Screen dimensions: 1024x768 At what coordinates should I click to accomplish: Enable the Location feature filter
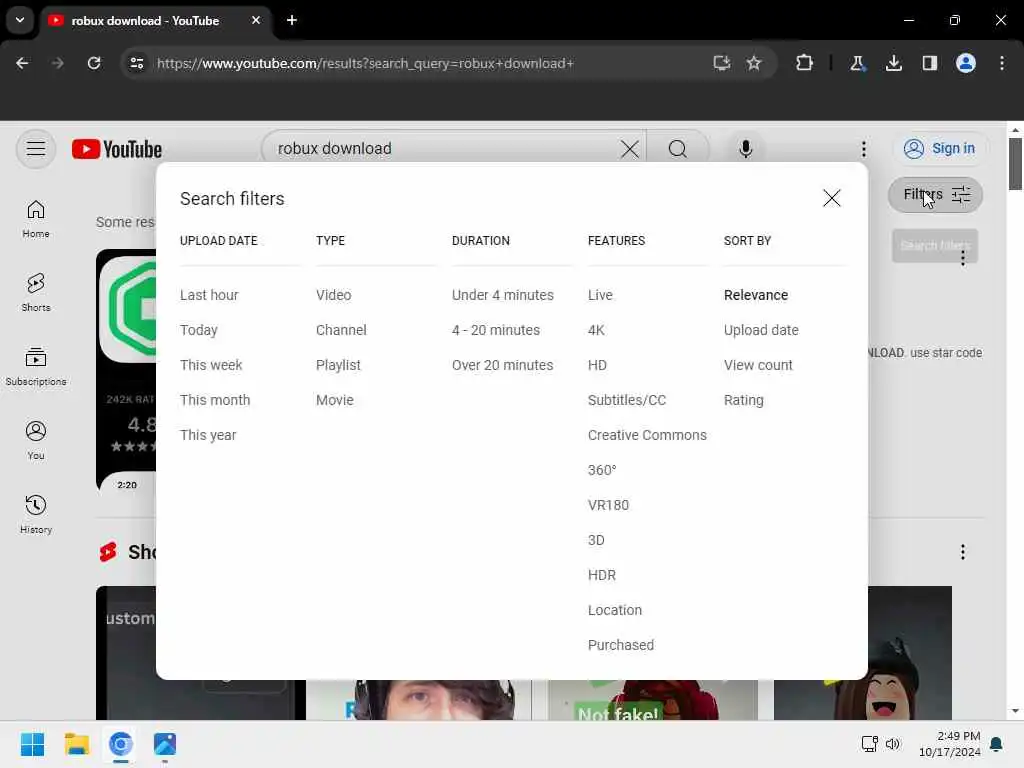pos(615,611)
